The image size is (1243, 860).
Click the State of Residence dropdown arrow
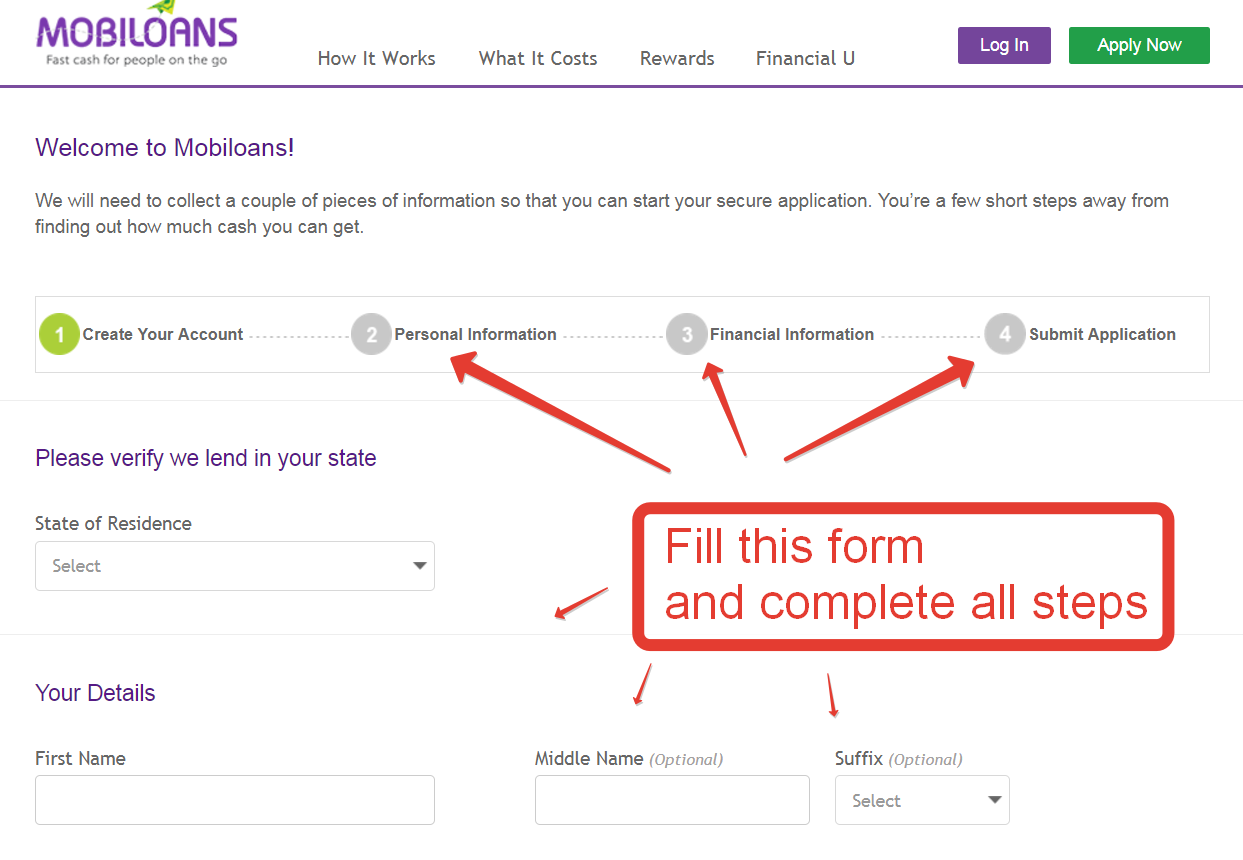(x=420, y=566)
